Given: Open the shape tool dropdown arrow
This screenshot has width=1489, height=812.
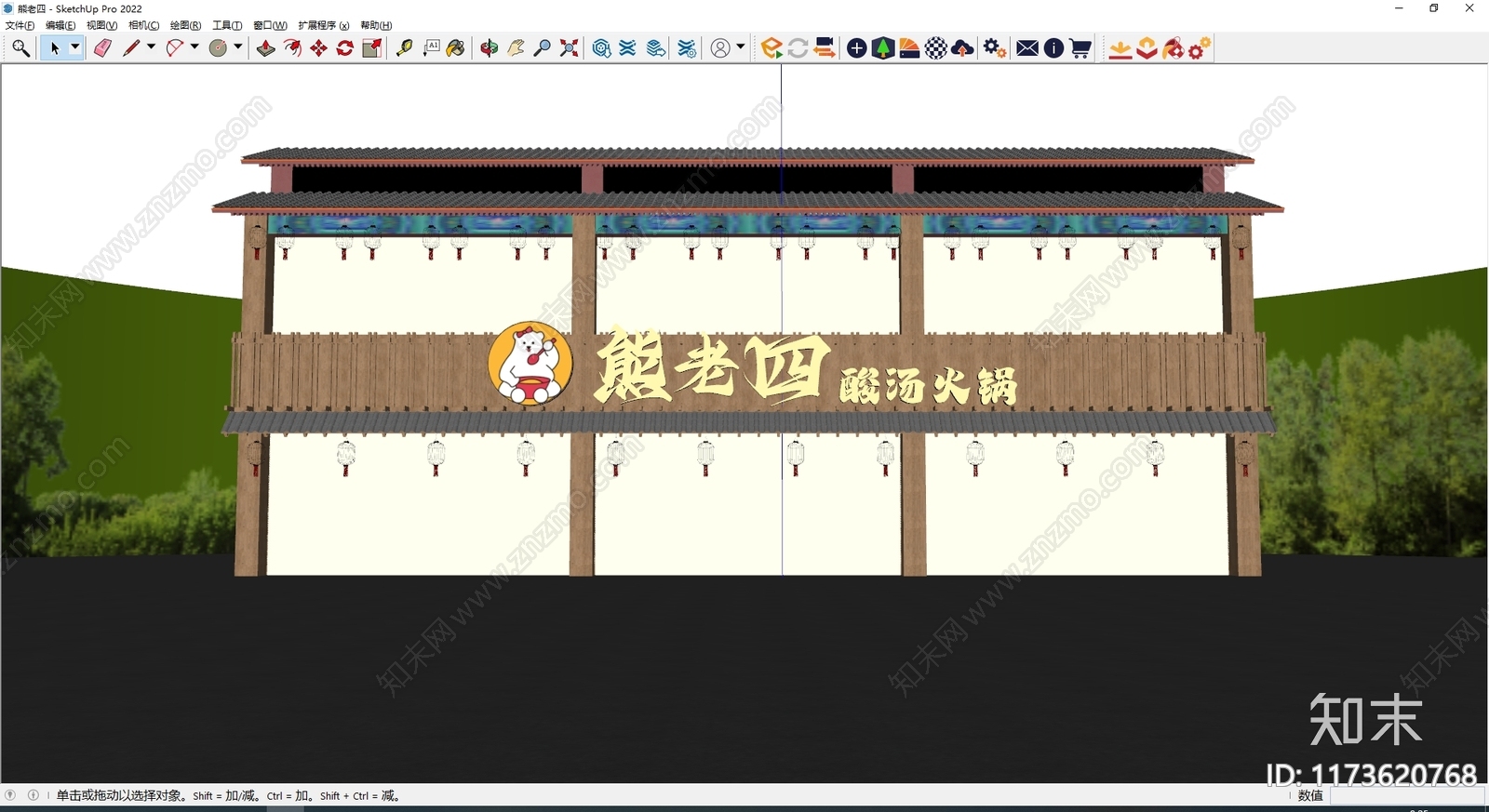Looking at the screenshot, I should click(238, 47).
